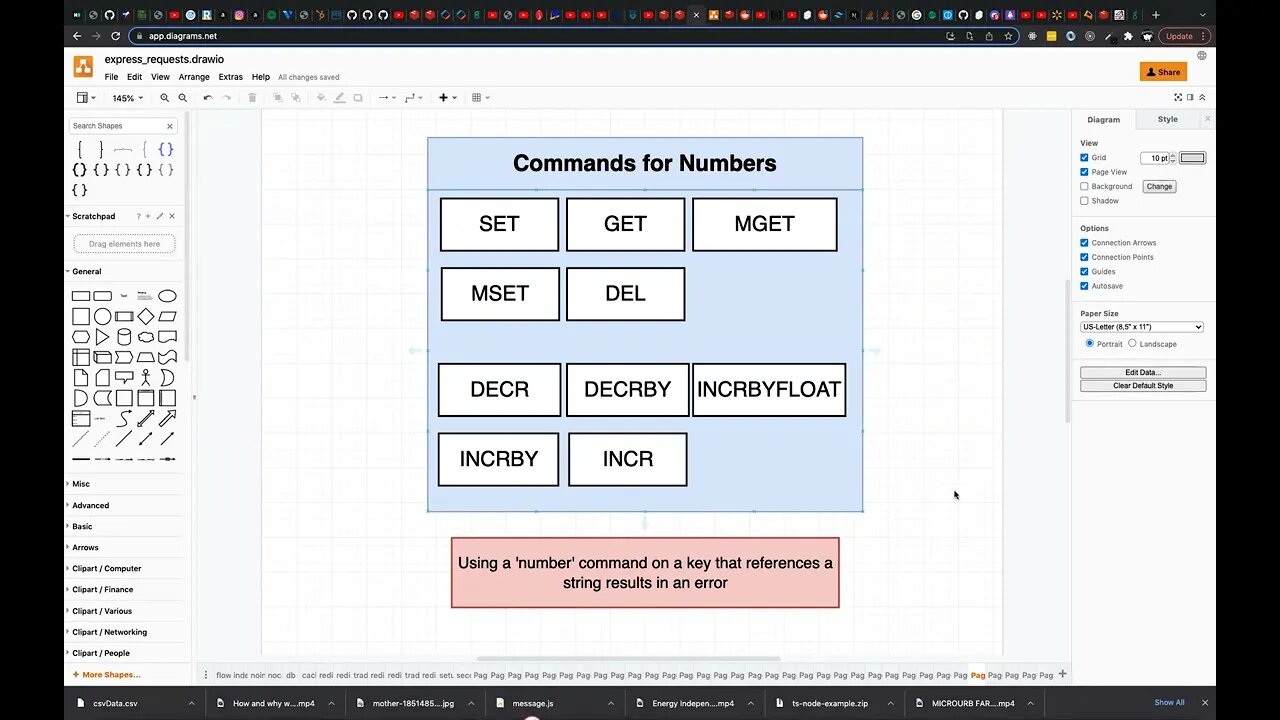Image resolution: width=1280 pixels, height=720 pixels.
Task: Click the redo arrow icon
Action: [227, 98]
